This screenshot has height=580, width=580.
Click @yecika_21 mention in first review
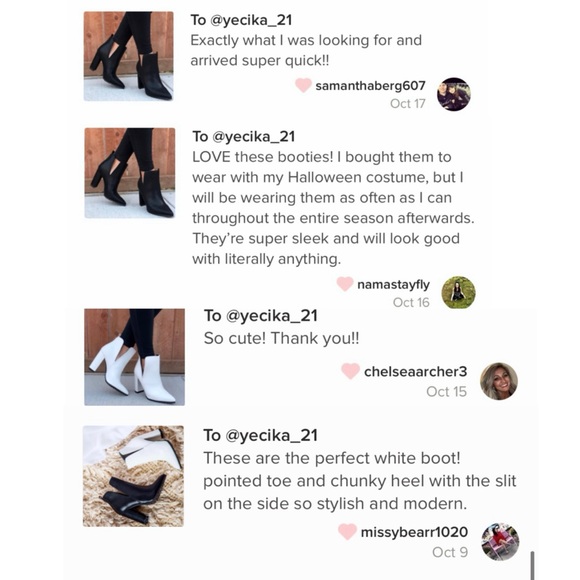251,20
